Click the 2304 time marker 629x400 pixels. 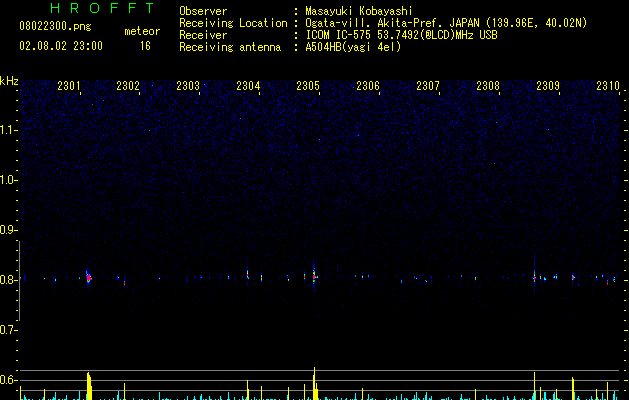click(248, 86)
